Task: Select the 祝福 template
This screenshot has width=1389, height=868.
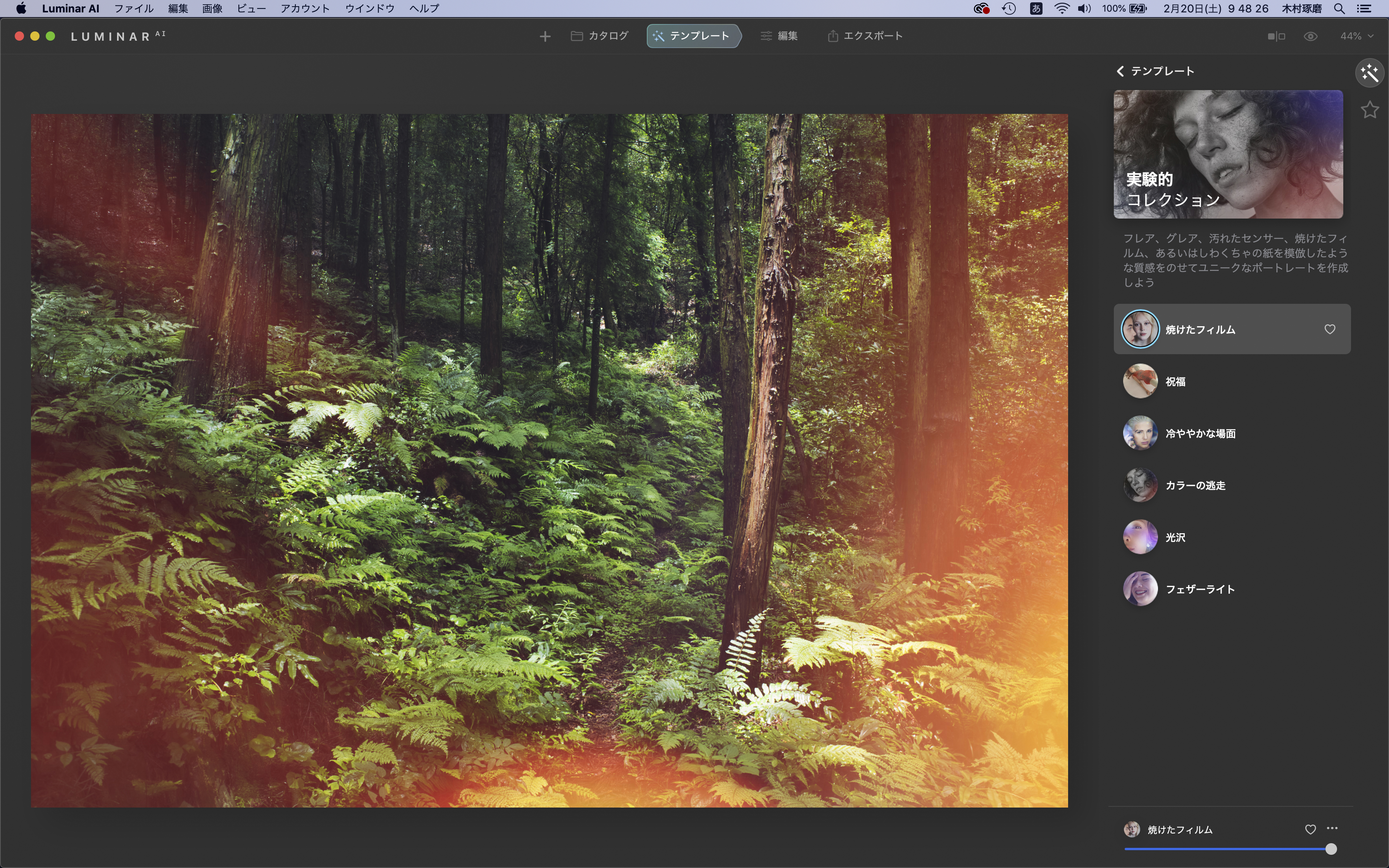Action: pos(1175,381)
